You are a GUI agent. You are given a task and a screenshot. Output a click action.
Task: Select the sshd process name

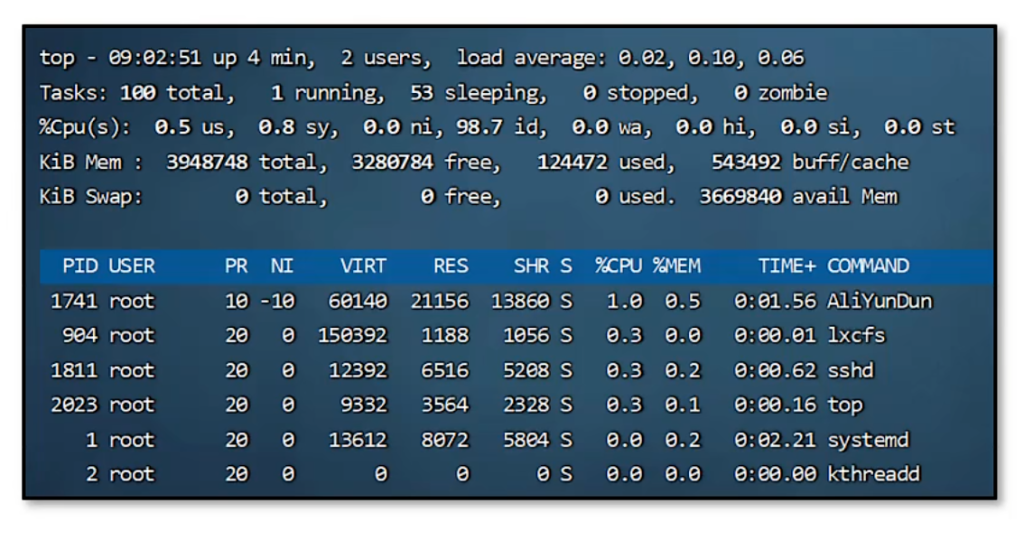click(x=851, y=371)
